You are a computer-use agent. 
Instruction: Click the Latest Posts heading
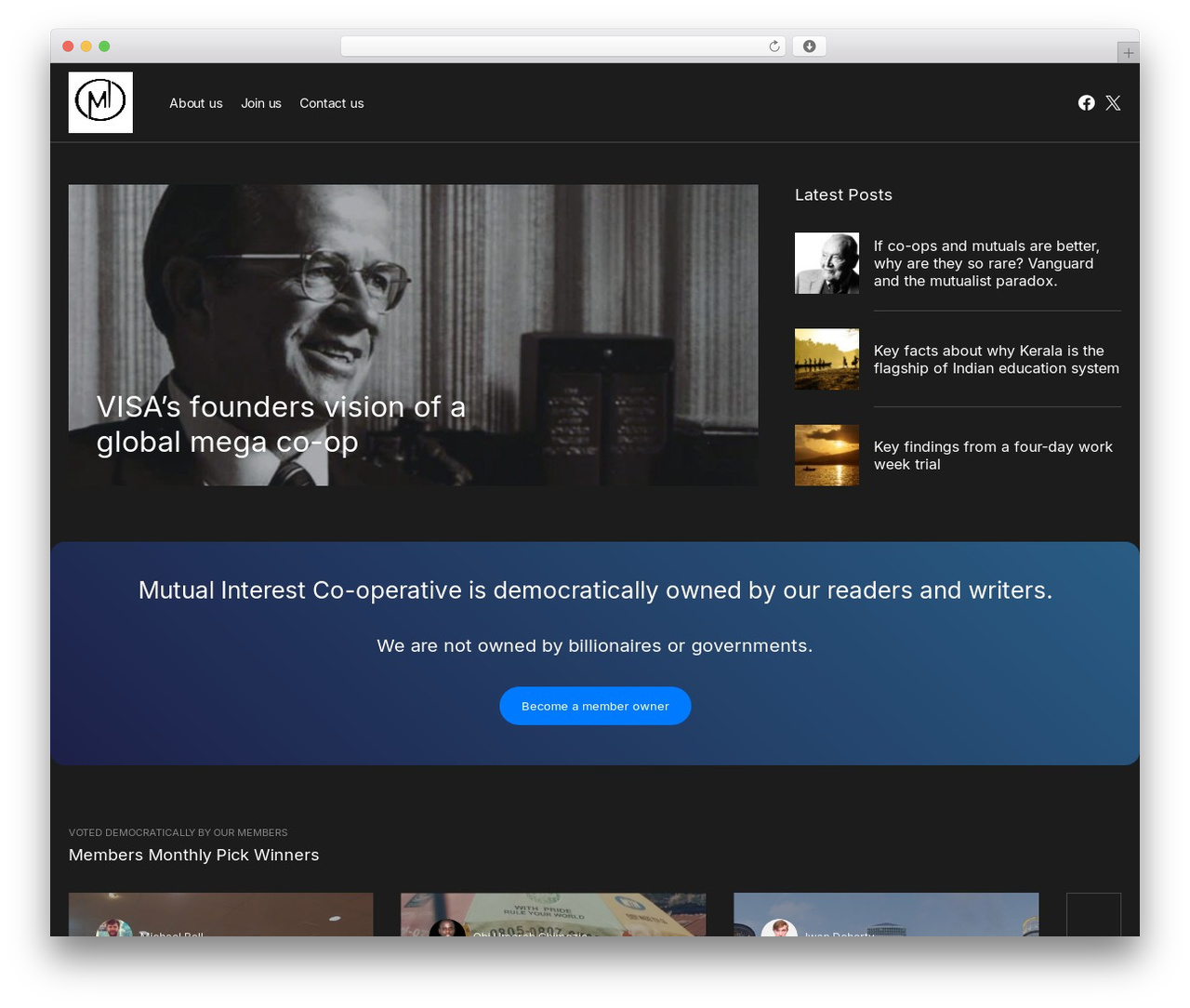pyautogui.click(x=843, y=194)
